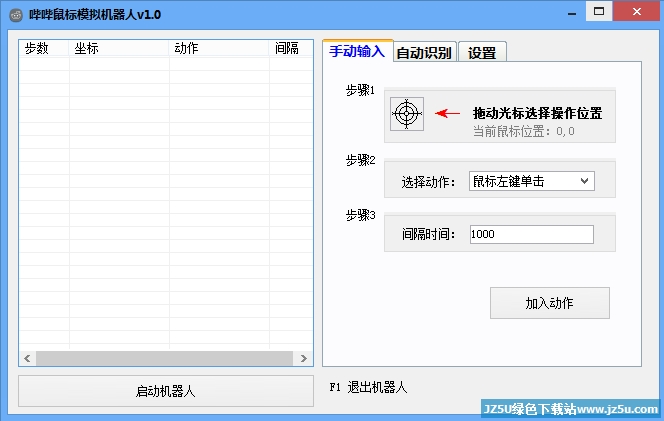Close the 哔哔鼠标模拟机器人 window

point(636,11)
